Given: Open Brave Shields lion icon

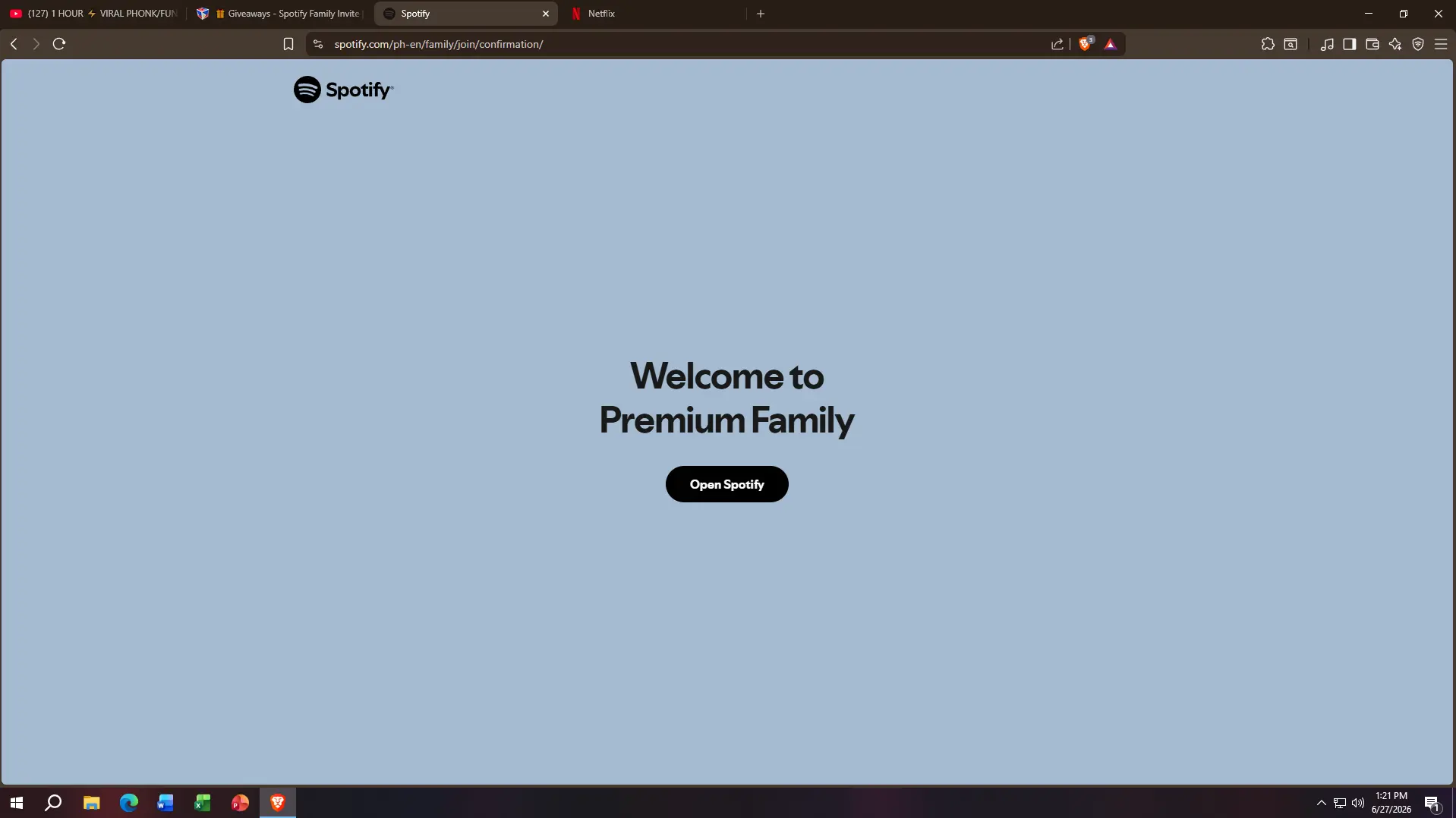Looking at the screenshot, I should click(1086, 43).
